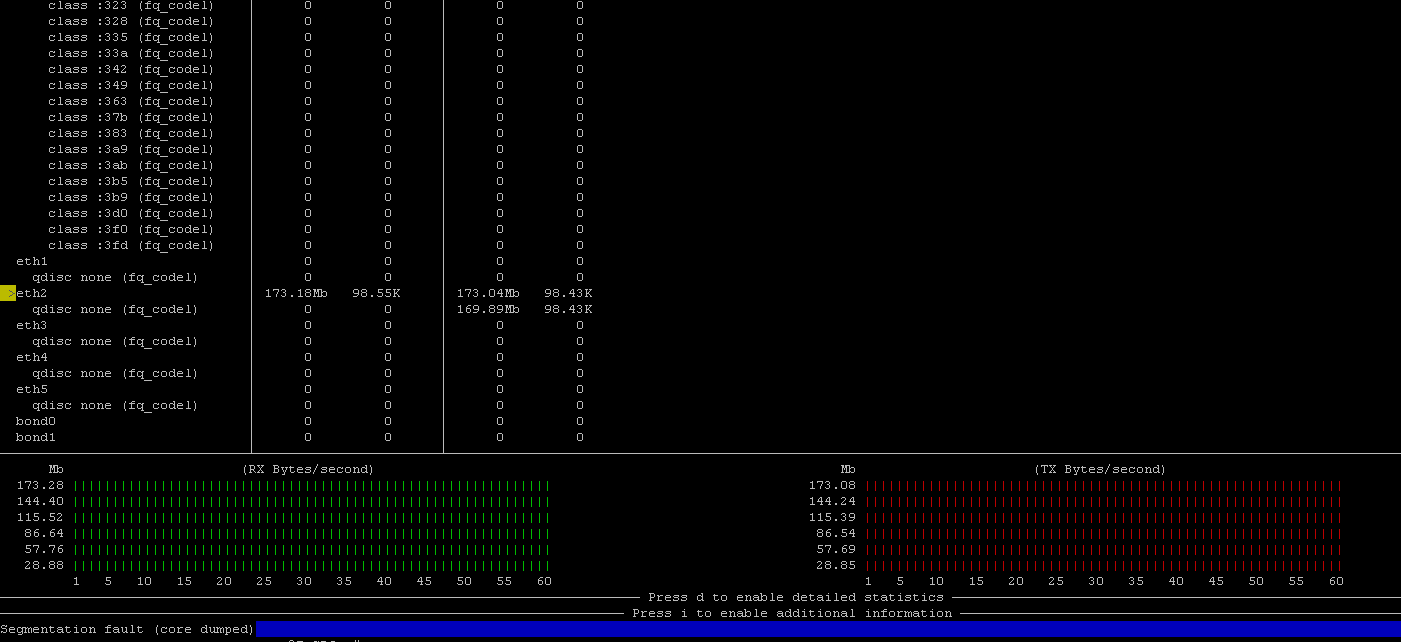Select the bond1 interface
This screenshot has height=642, width=1401.
pos(36,437)
